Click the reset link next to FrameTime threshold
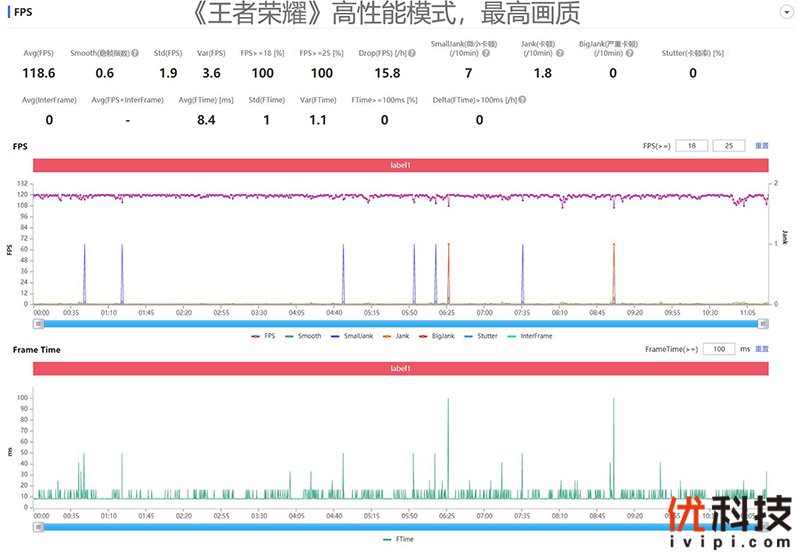The height and width of the screenshot is (555, 800). click(762, 349)
